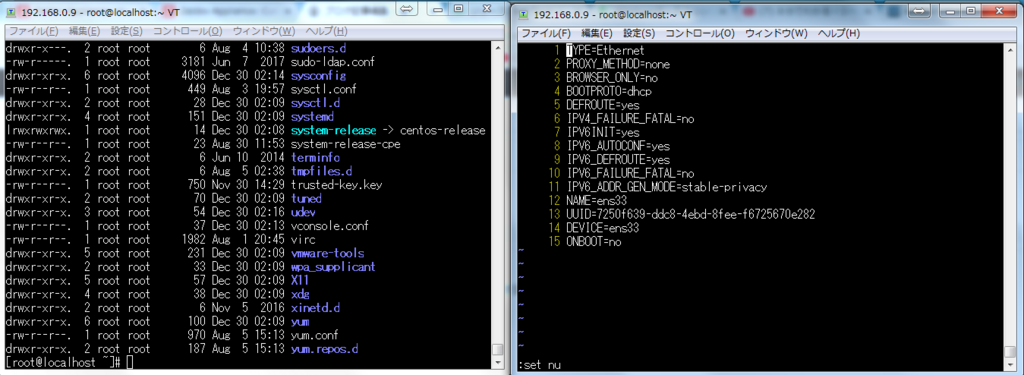The height and width of the screenshot is (375, 1024).
Task: Open ウィンドウ(W) menu in left terminal window
Action: point(264,31)
